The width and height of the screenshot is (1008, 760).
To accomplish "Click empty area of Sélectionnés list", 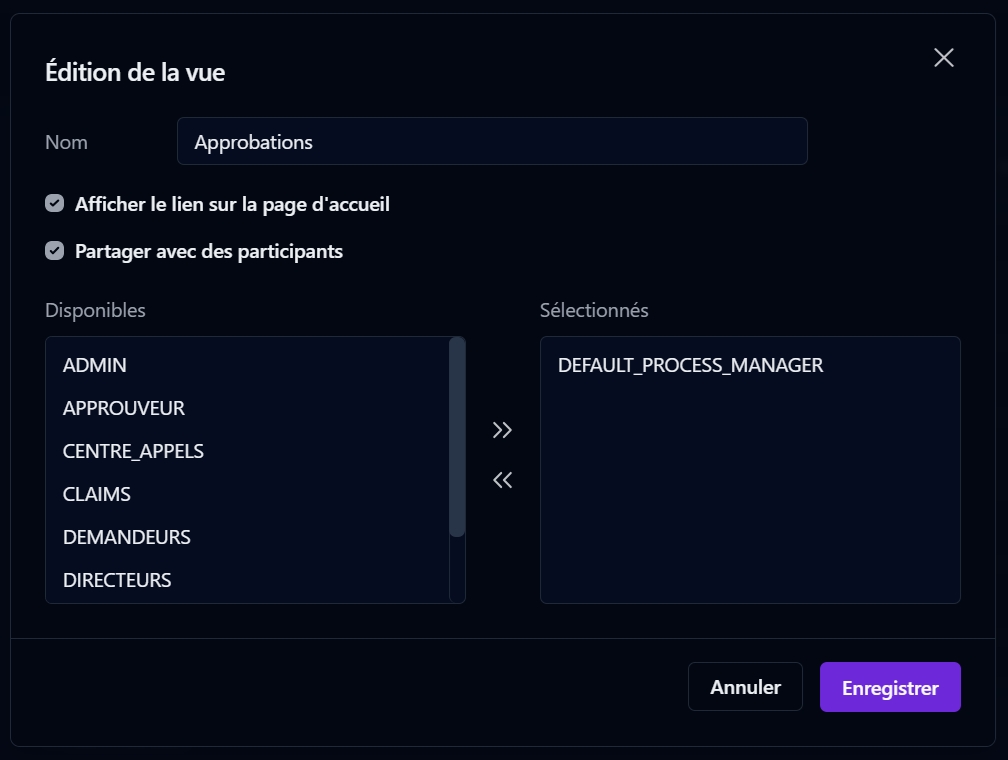I will (750, 500).
